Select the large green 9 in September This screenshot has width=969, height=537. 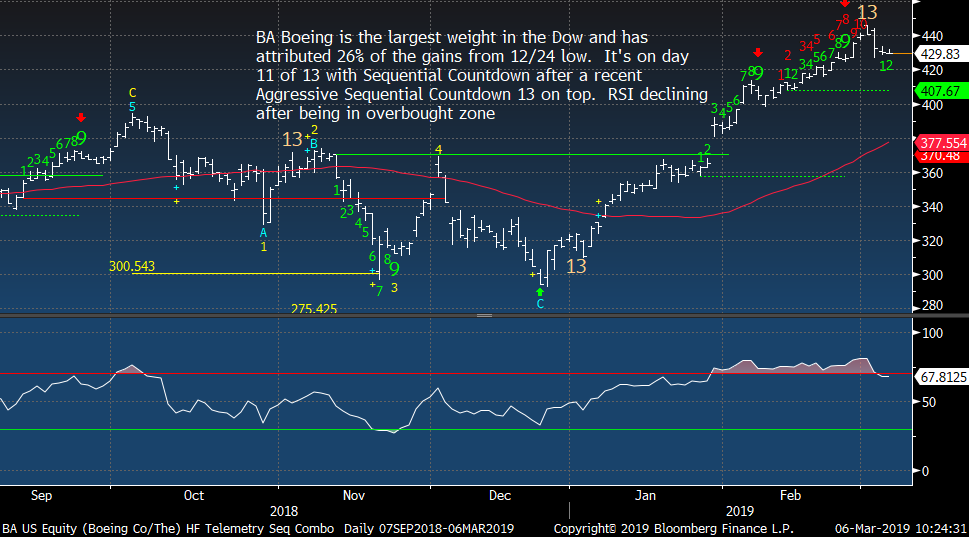point(81,138)
